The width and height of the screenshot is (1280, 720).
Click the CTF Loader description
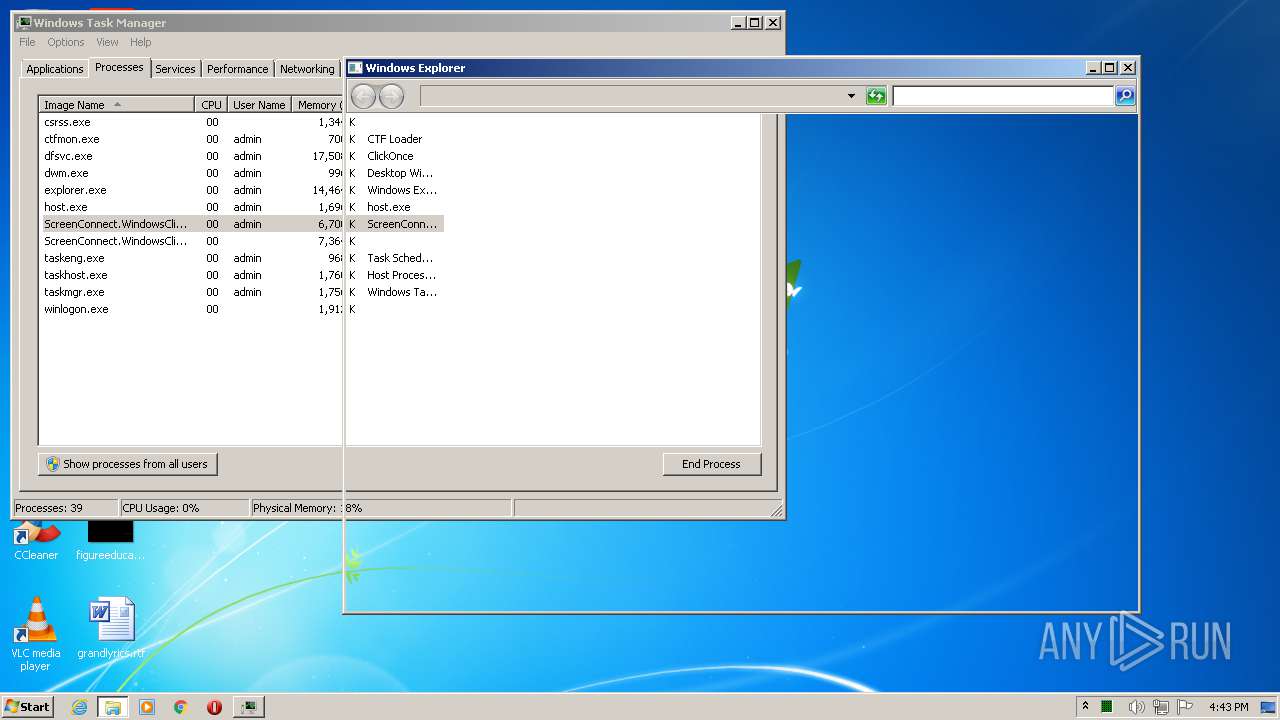click(395, 139)
